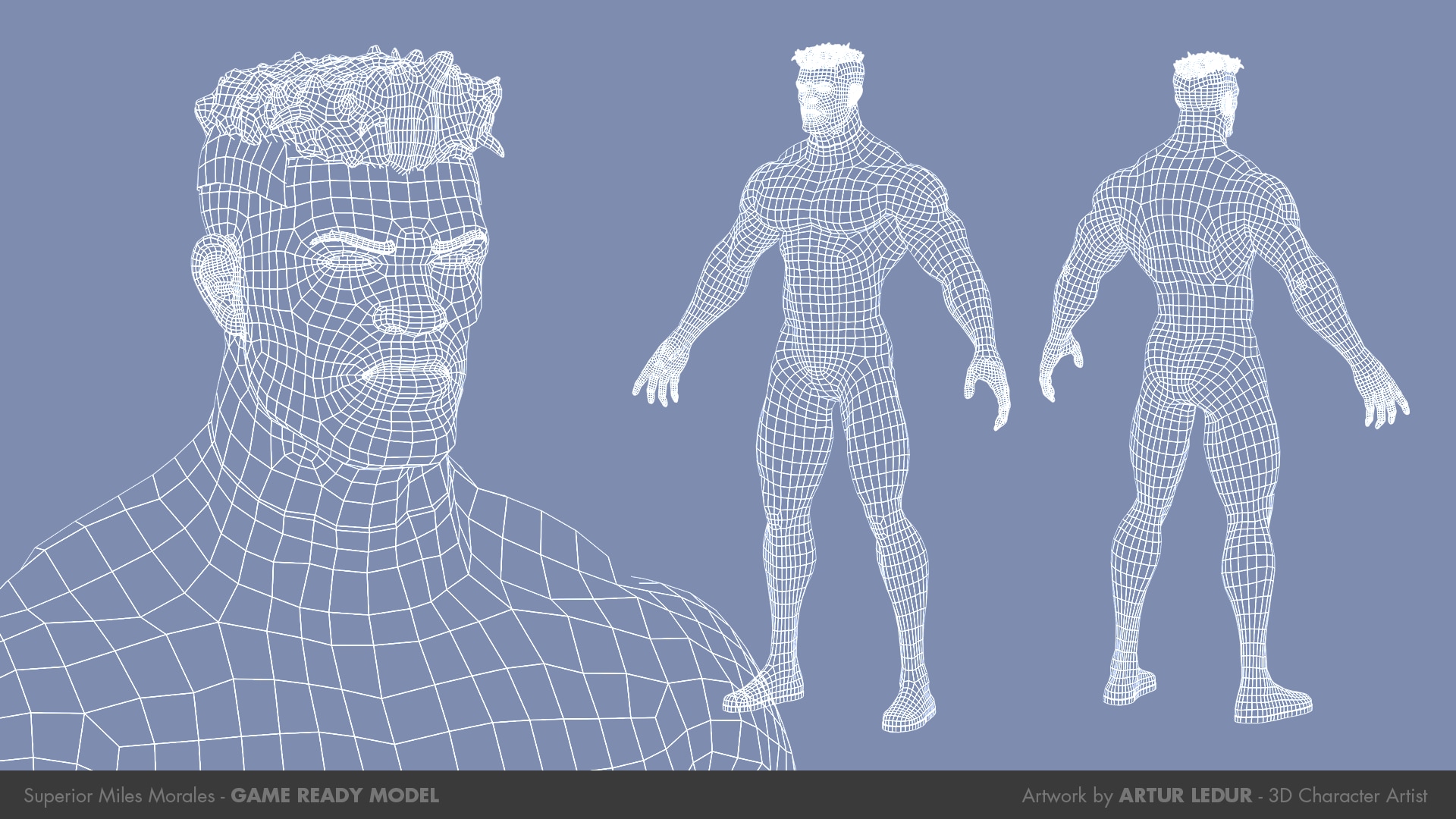Click the head of the front-view figure
This screenshot has width=1456, height=819.
(x=827, y=95)
